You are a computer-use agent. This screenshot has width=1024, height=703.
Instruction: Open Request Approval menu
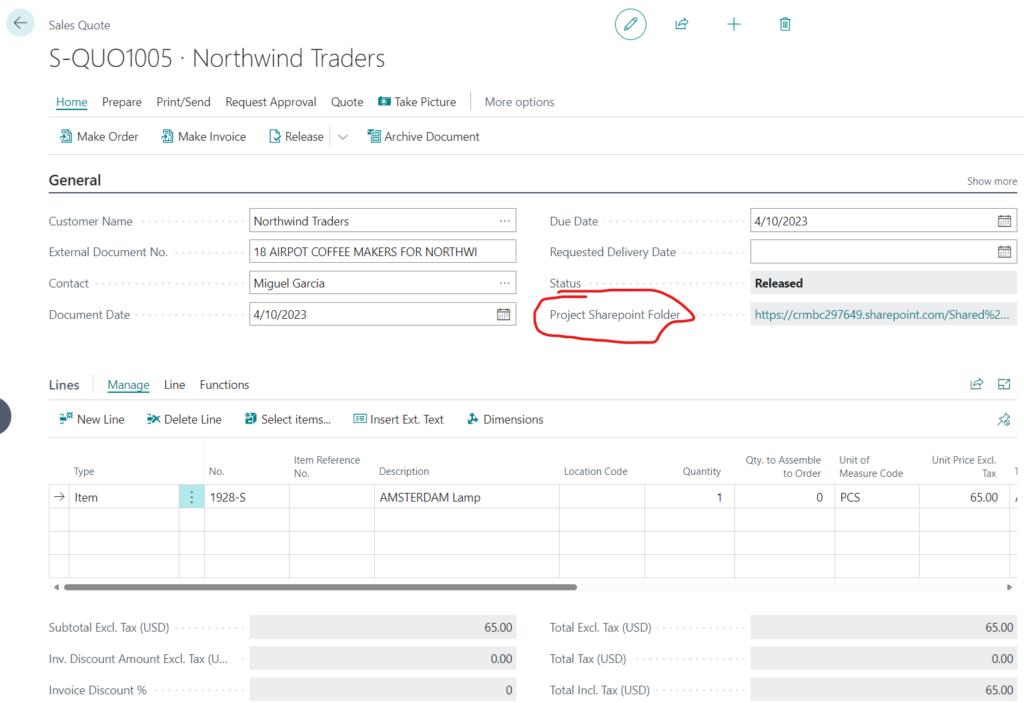tap(270, 102)
